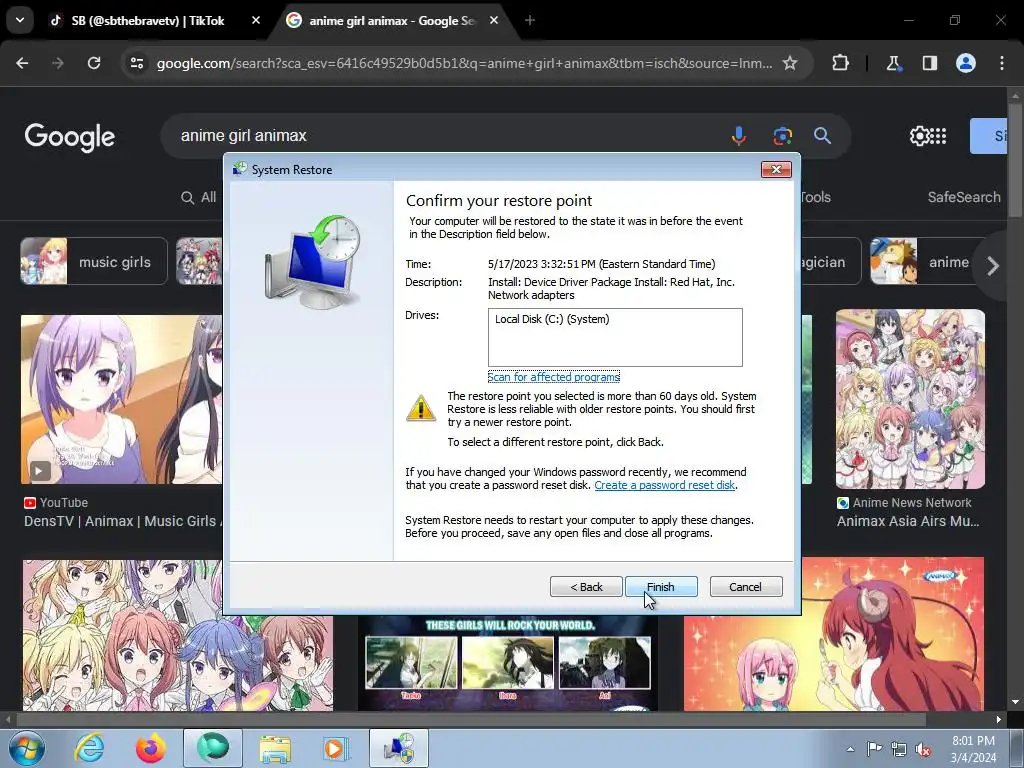Switch to the TikTok SB browser tab
The height and width of the screenshot is (768, 1024).
pyautogui.click(x=148, y=21)
